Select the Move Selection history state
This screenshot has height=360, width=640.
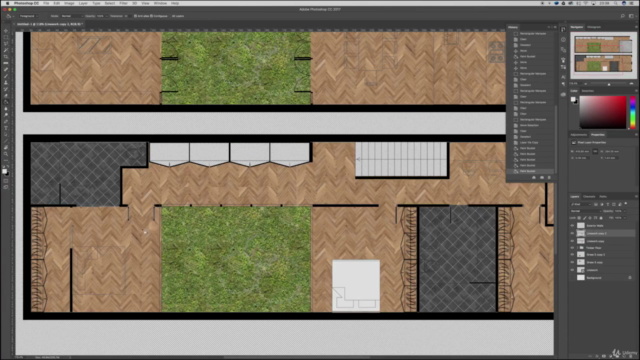529,125
